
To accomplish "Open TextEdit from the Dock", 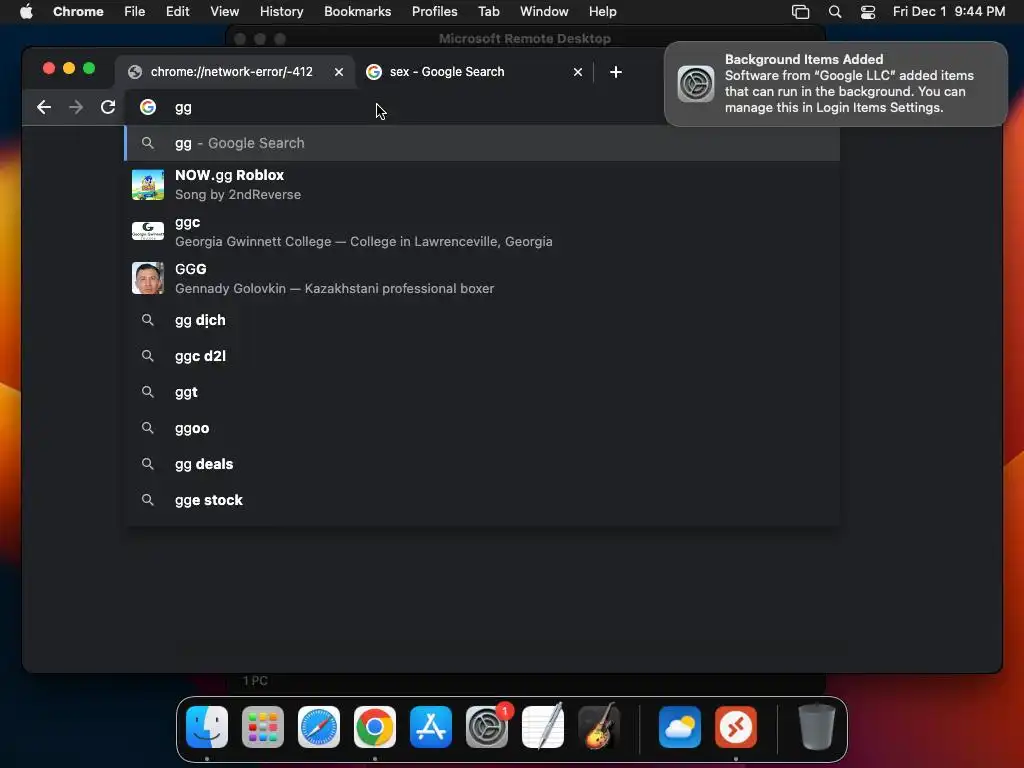I will 543,727.
